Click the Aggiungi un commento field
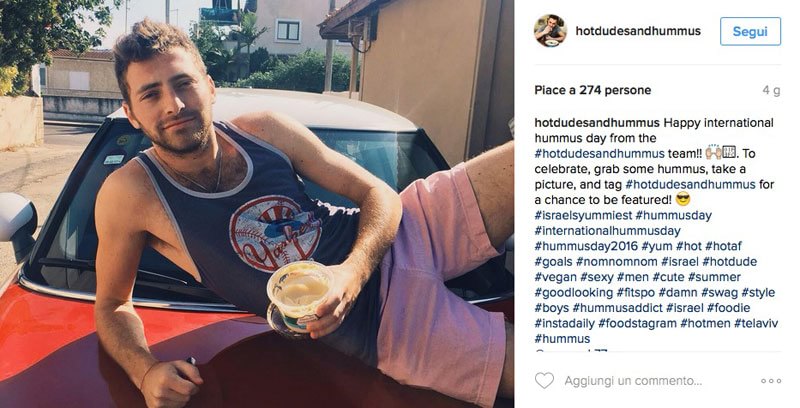 633,381
